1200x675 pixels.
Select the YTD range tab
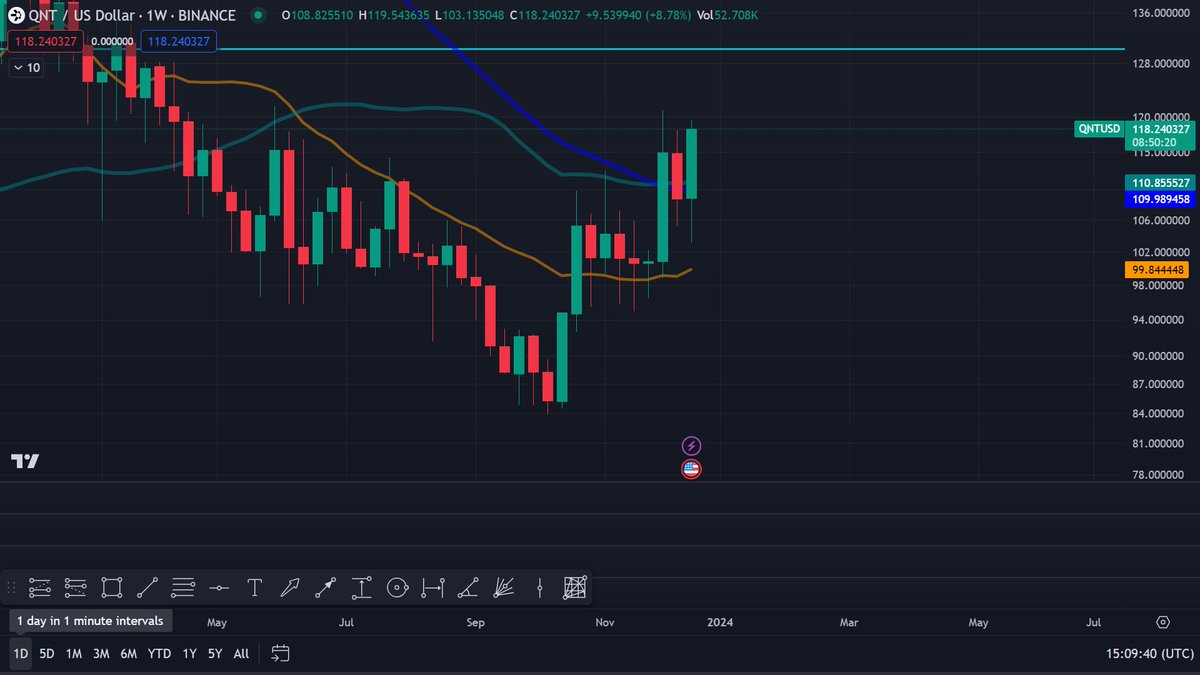pos(158,653)
